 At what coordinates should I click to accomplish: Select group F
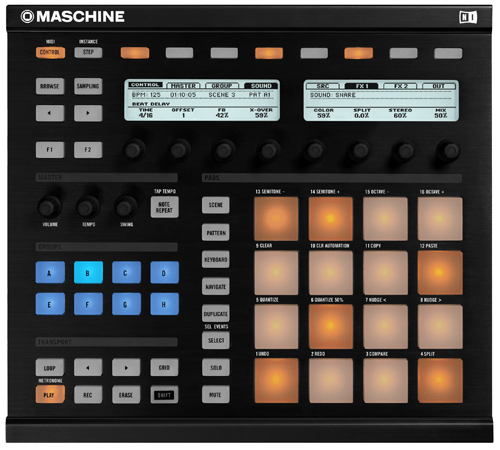tap(88, 304)
